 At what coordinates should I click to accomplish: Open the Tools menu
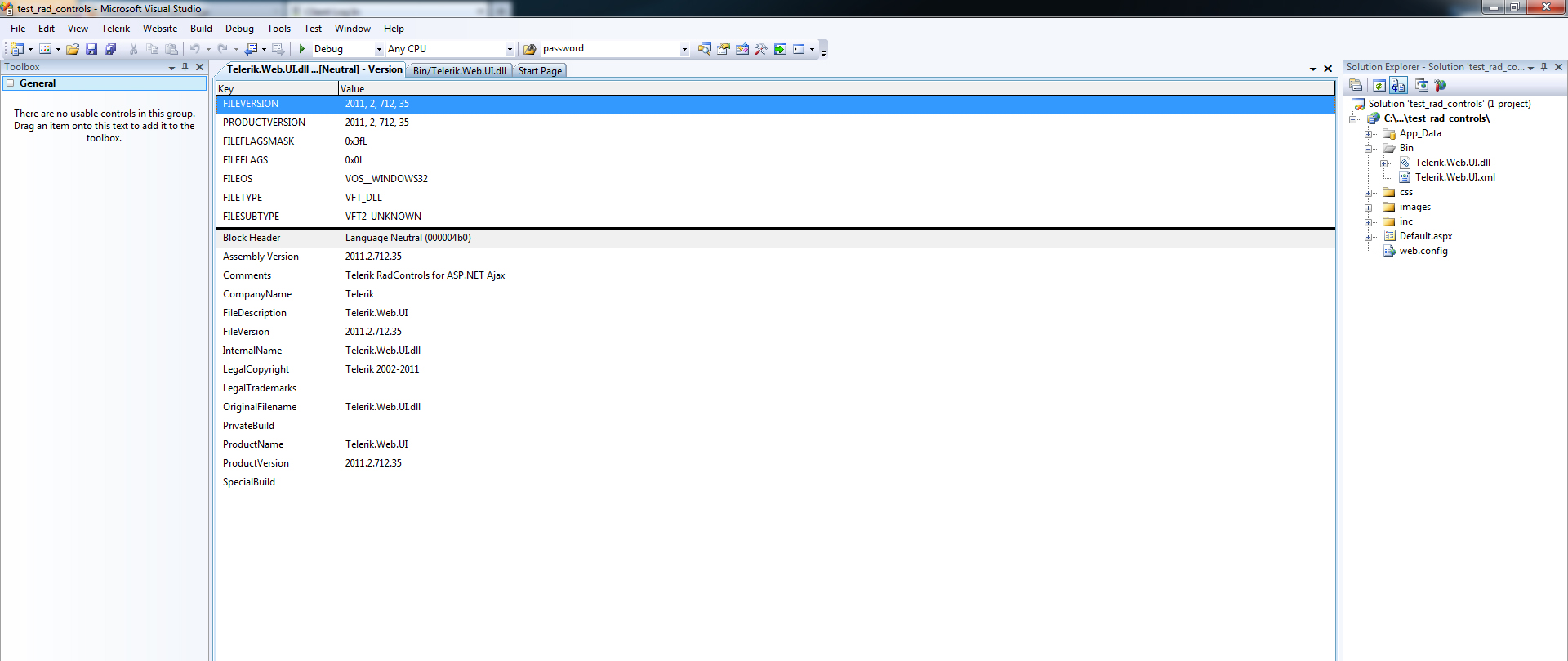(x=278, y=29)
